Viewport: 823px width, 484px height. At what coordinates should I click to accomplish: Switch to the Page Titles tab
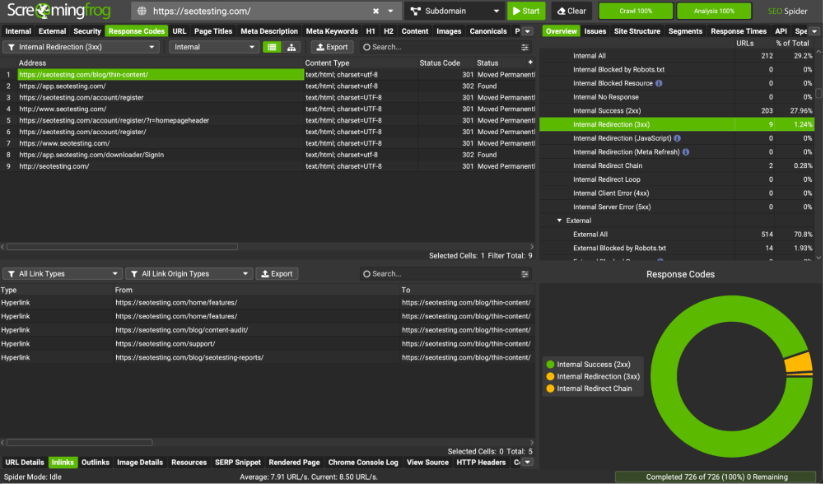coord(211,31)
